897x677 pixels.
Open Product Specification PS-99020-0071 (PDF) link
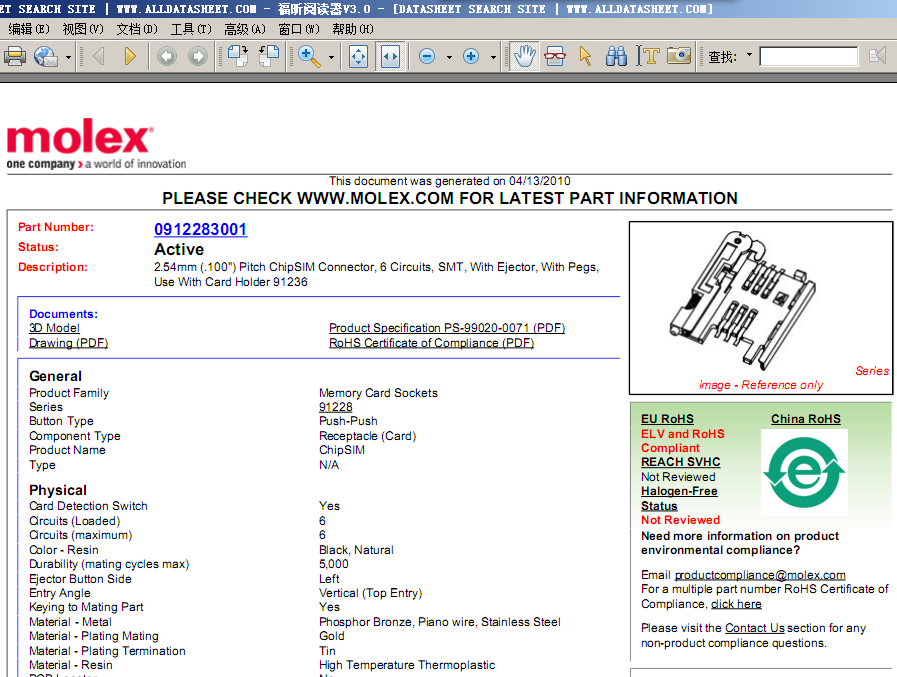coord(447,328)
